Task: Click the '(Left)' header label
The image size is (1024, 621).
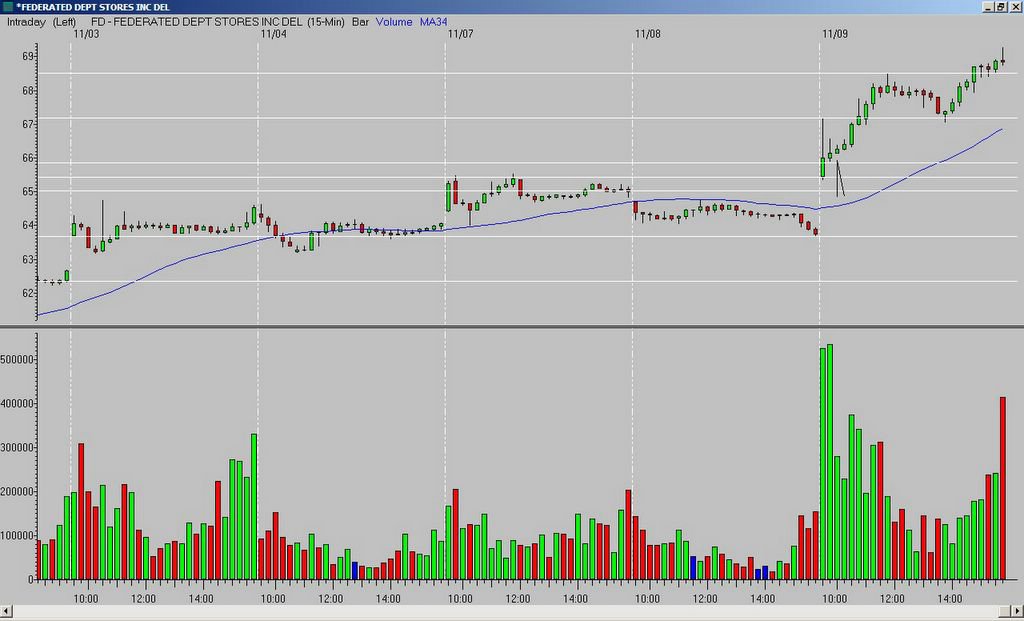Action: click(64, 22)
